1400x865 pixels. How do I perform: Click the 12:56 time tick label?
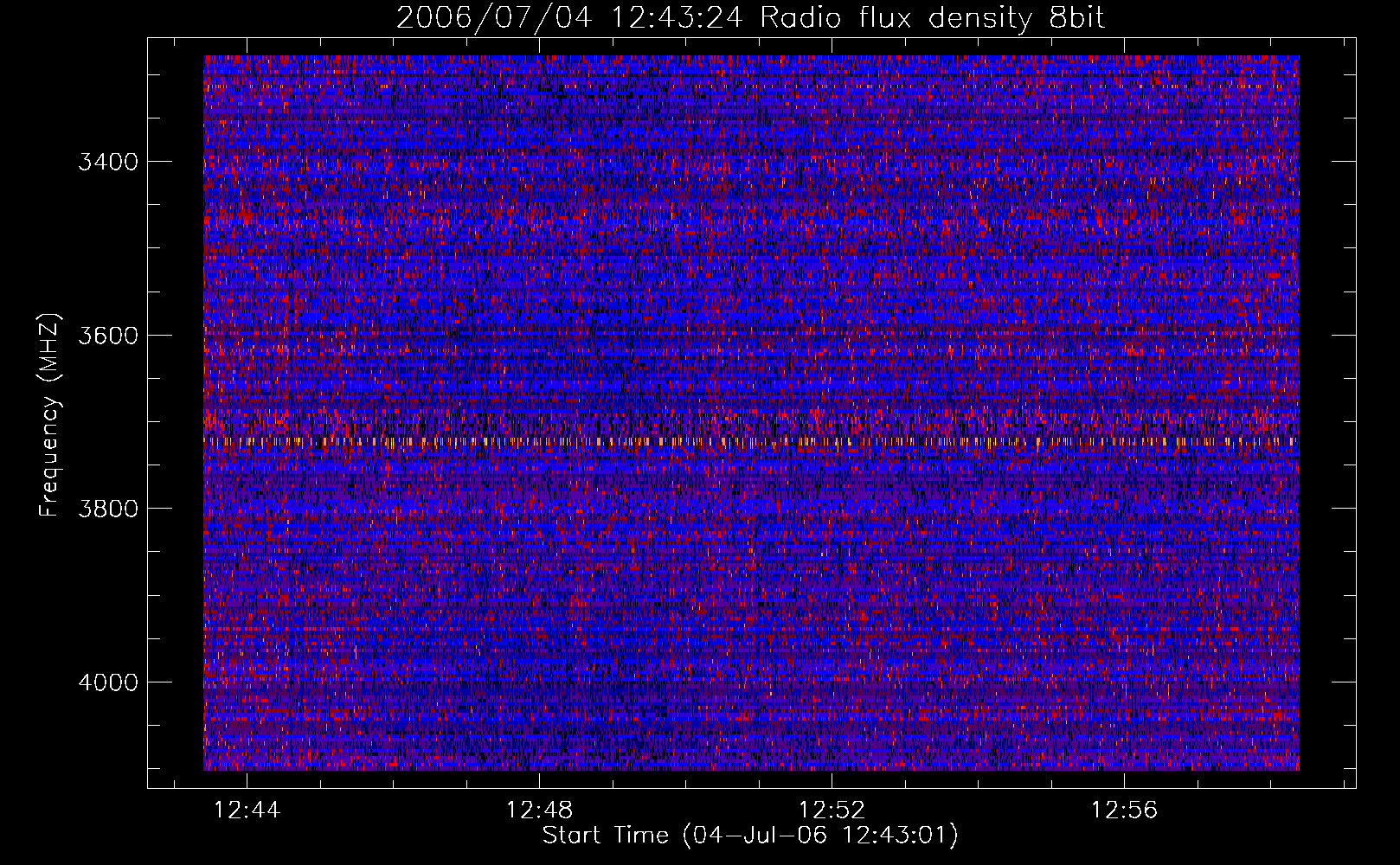click(x=1124, y=810)
